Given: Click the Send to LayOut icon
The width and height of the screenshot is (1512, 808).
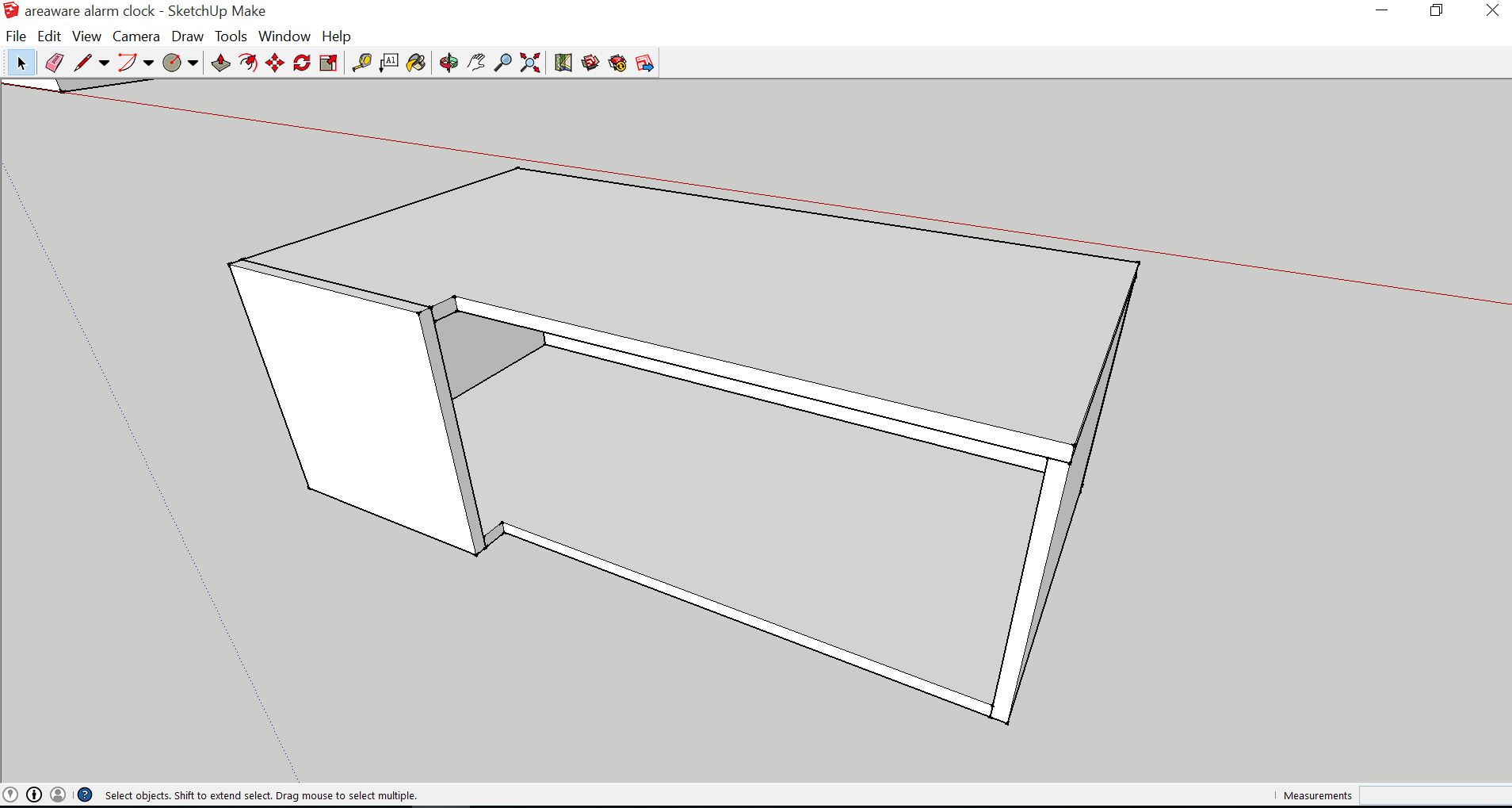Looking at the screenshot, I should tap(644, 63).
